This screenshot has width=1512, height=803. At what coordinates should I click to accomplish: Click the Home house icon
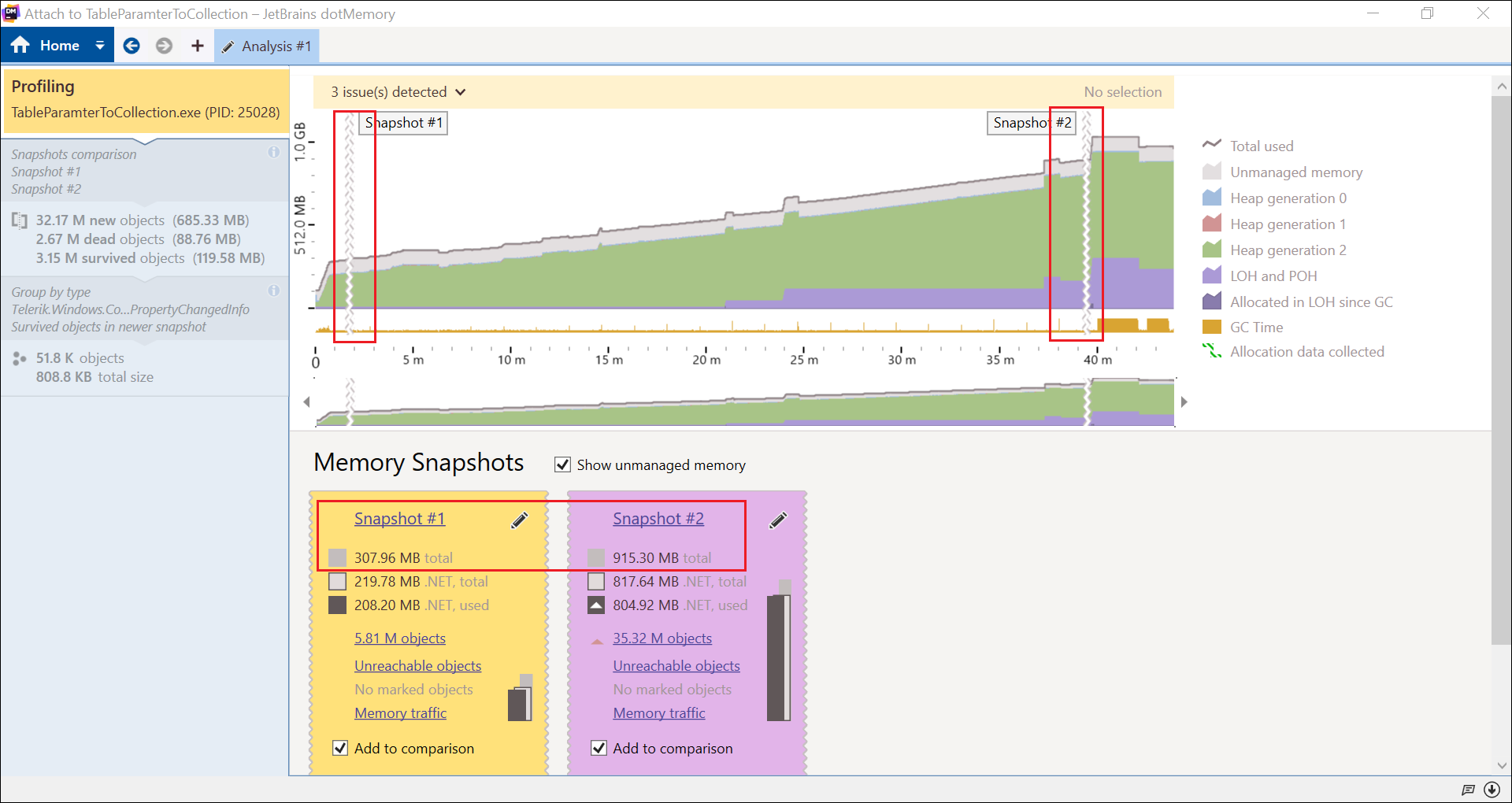coord(20,46)
